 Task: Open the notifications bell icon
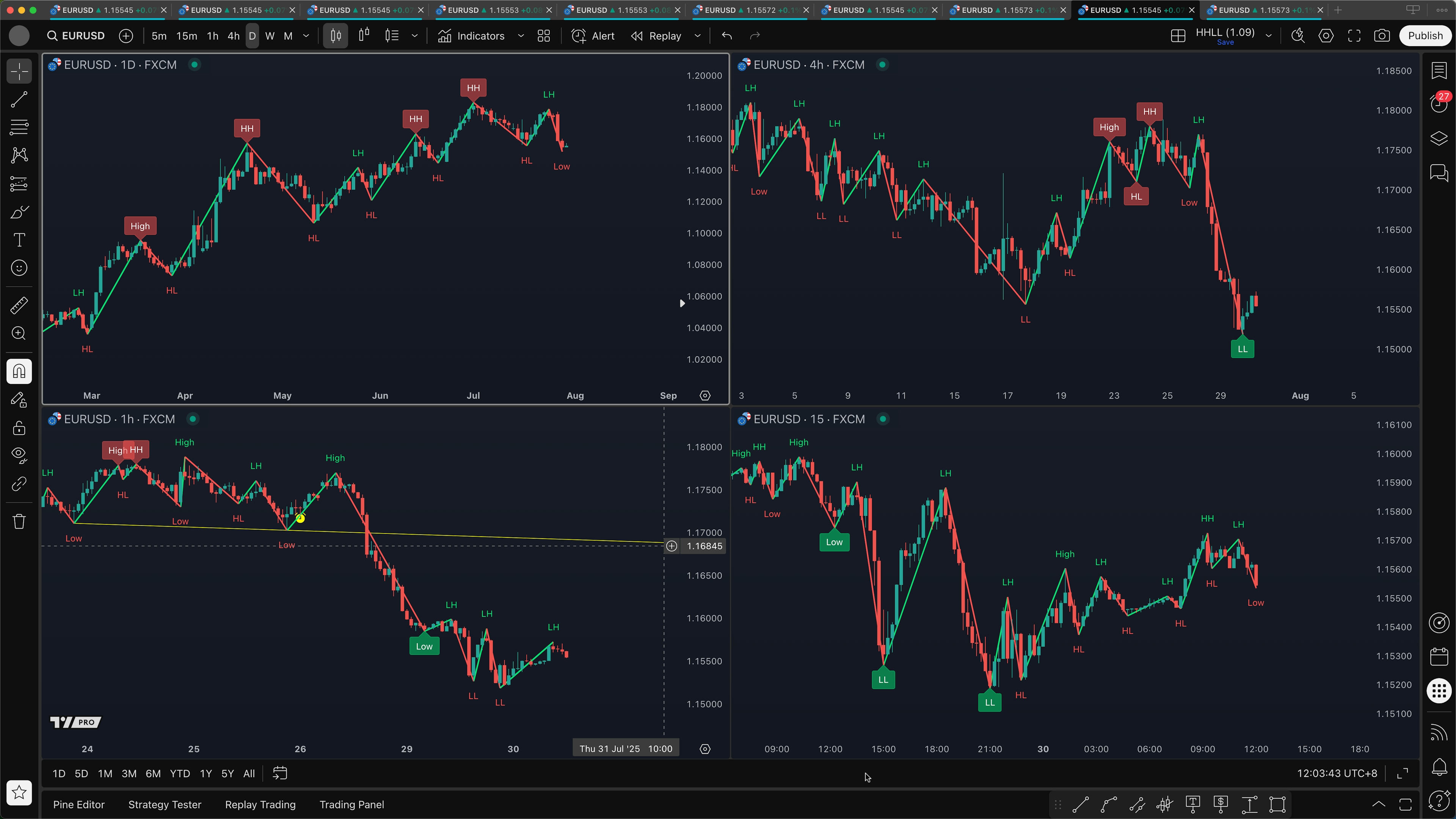(1439, 767)
